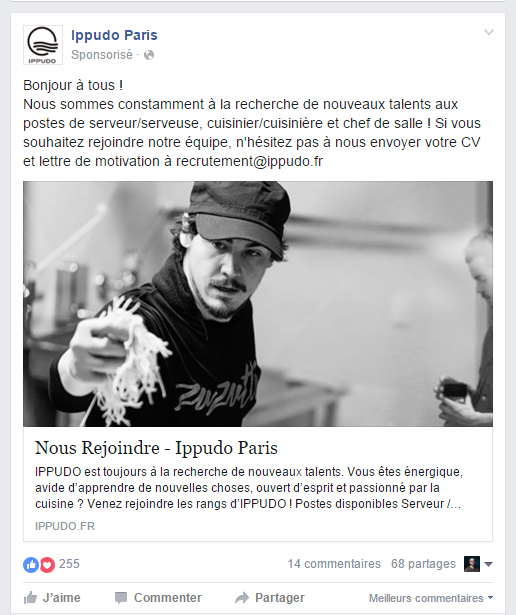Click the IPPUDO.FR domain link

tap(65, 526)
